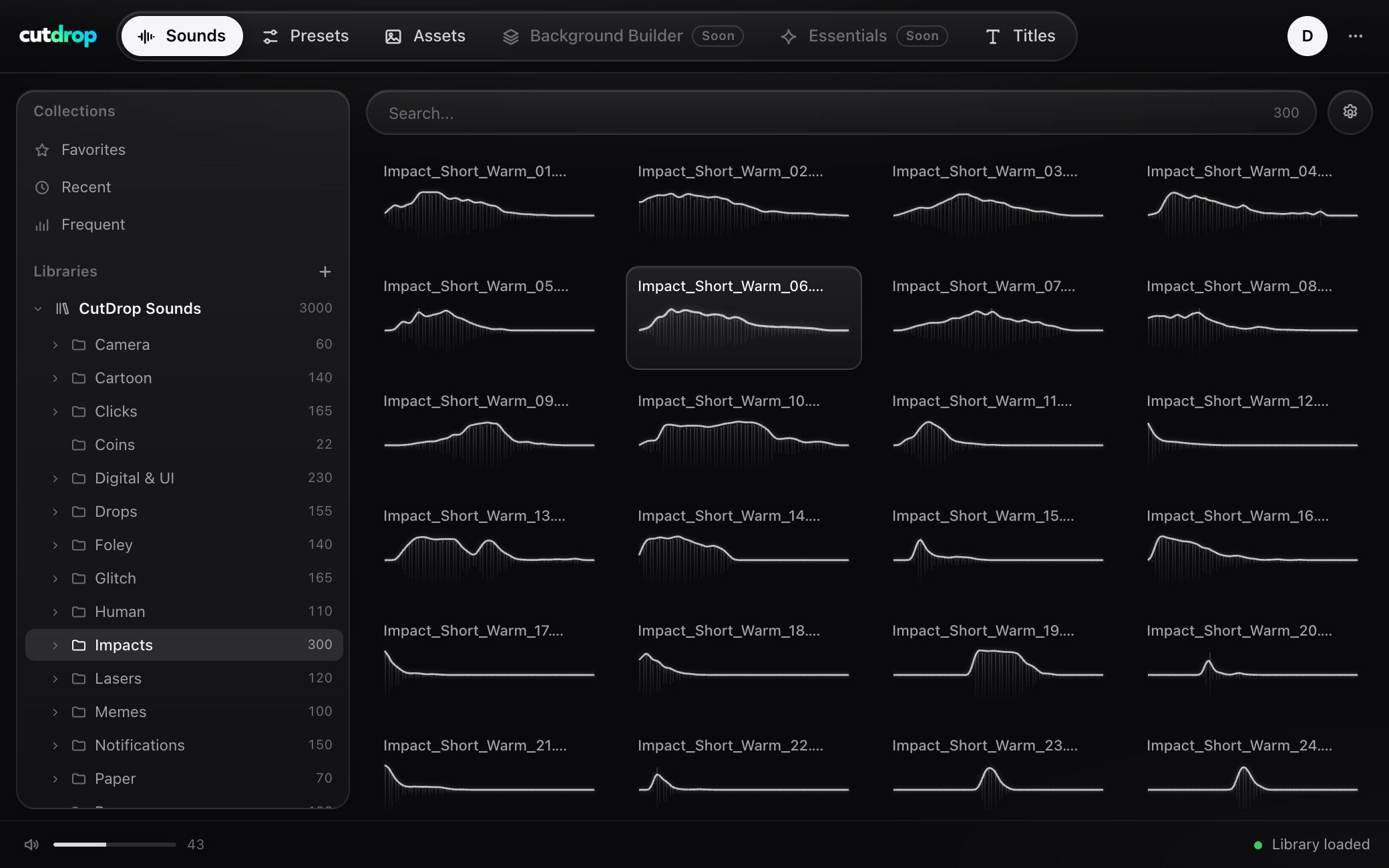Click the Impacts folder icon
1389x868 pixels.
click(x=79, y=645)
